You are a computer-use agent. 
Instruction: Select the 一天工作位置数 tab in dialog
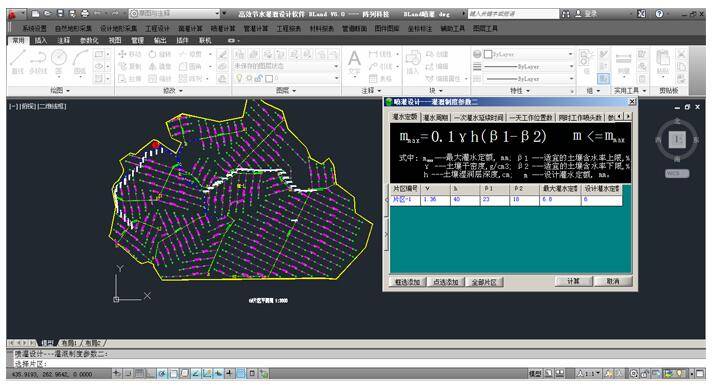tap(531, 117)
